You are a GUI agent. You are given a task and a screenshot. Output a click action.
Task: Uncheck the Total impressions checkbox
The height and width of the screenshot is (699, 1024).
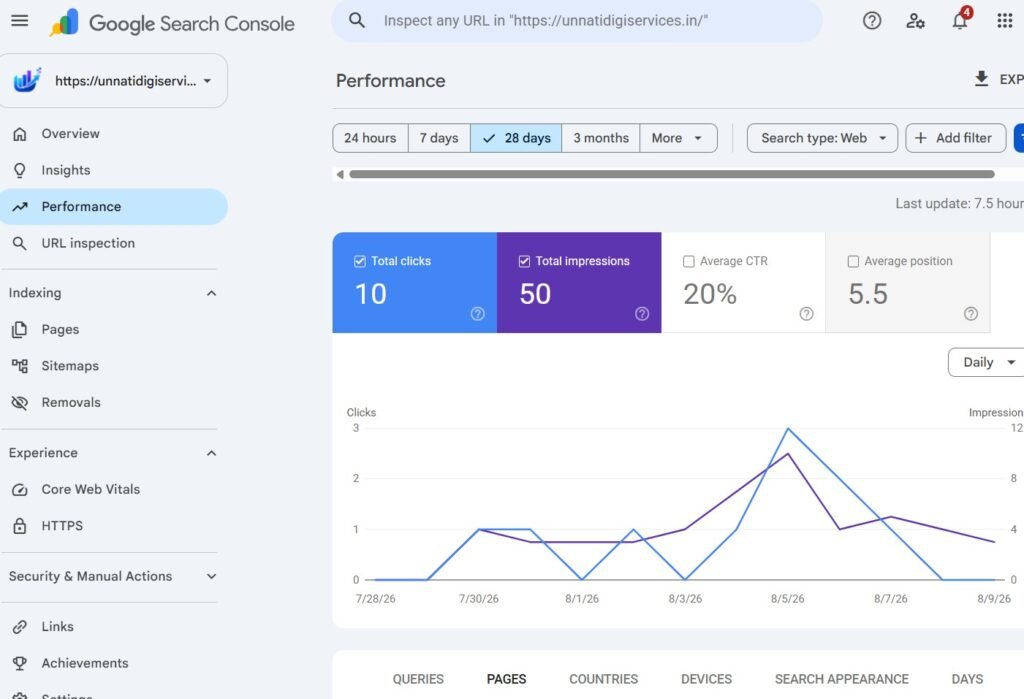click(x=524, y=261)
